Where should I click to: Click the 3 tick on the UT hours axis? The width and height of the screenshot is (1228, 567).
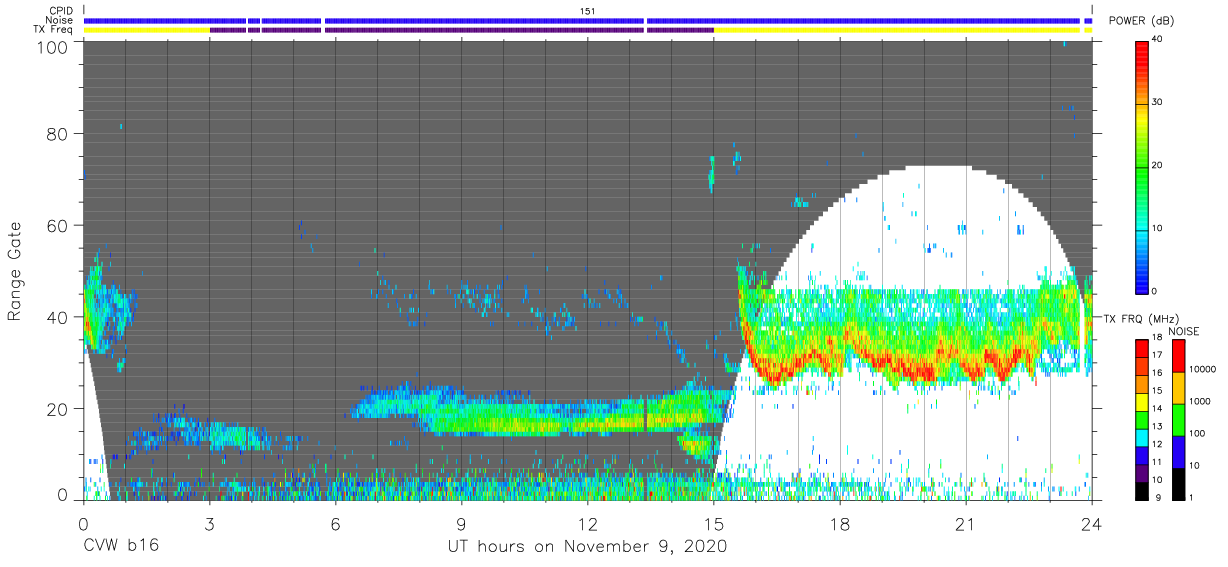[x=209, y=522]
